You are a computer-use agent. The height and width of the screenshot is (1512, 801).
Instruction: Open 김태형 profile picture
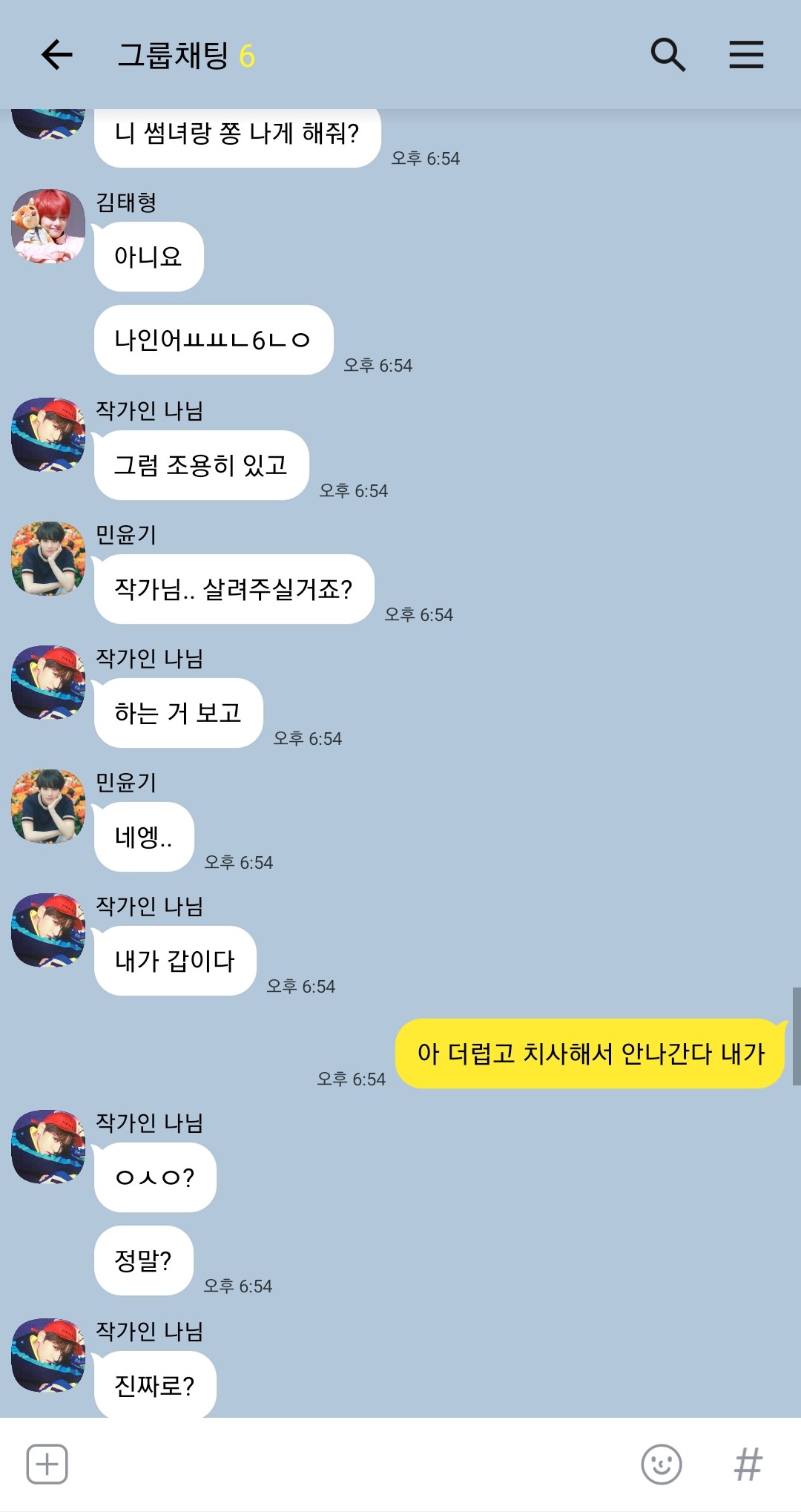48,226
